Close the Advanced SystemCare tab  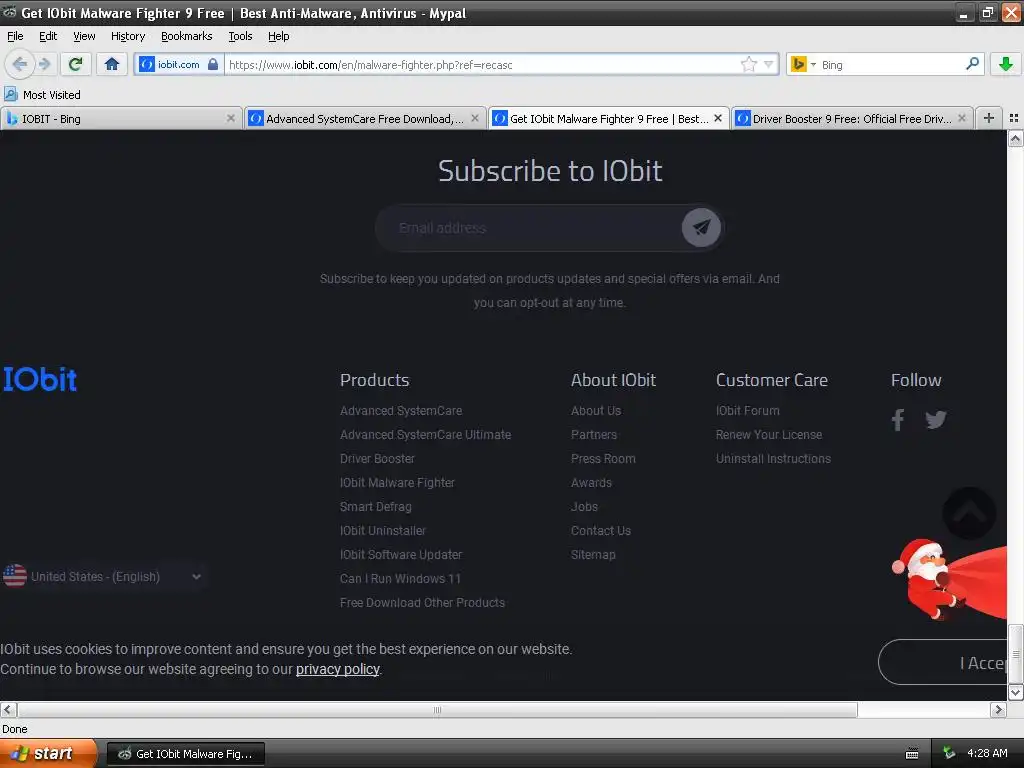coord(475,118)
